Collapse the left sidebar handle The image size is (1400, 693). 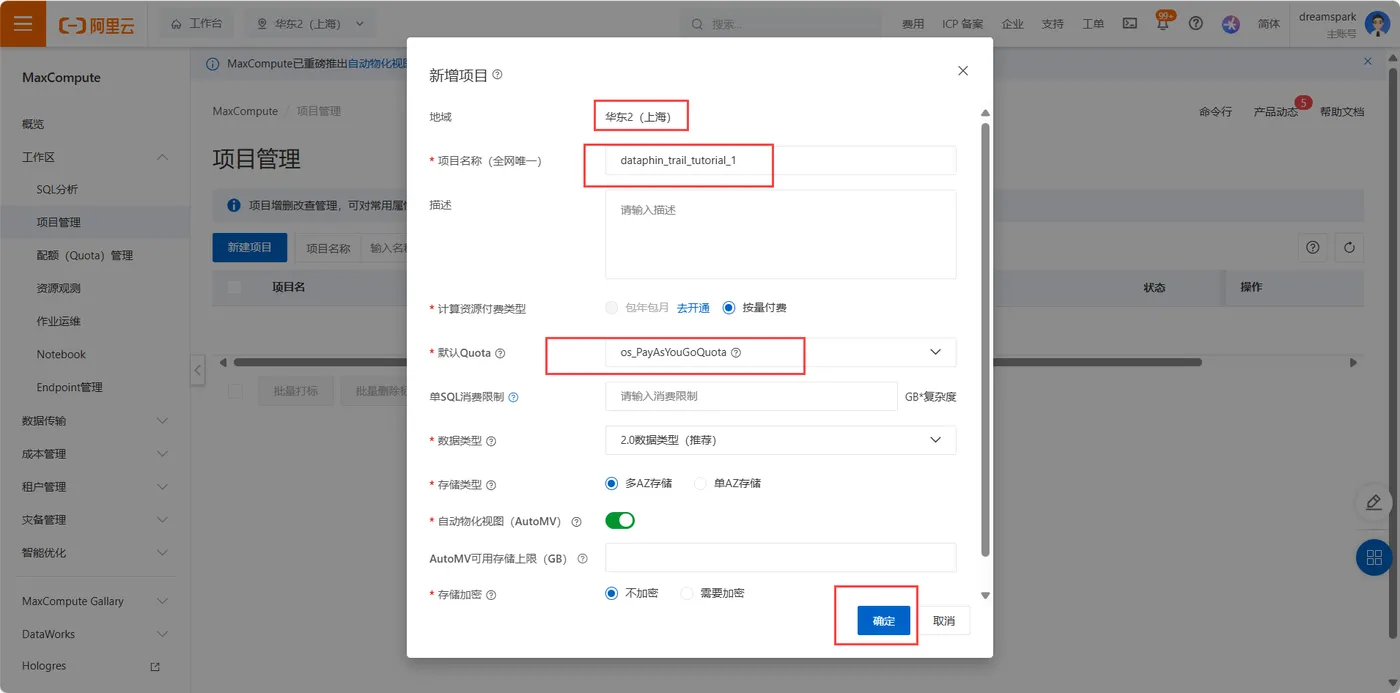point(198,370)
